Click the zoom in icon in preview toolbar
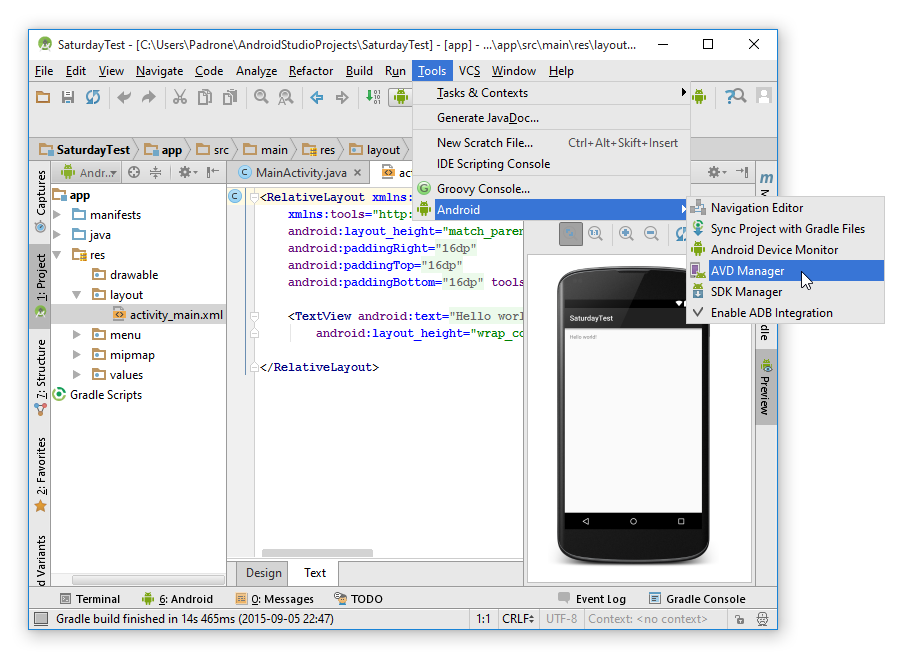 click(x=626, y=233)
